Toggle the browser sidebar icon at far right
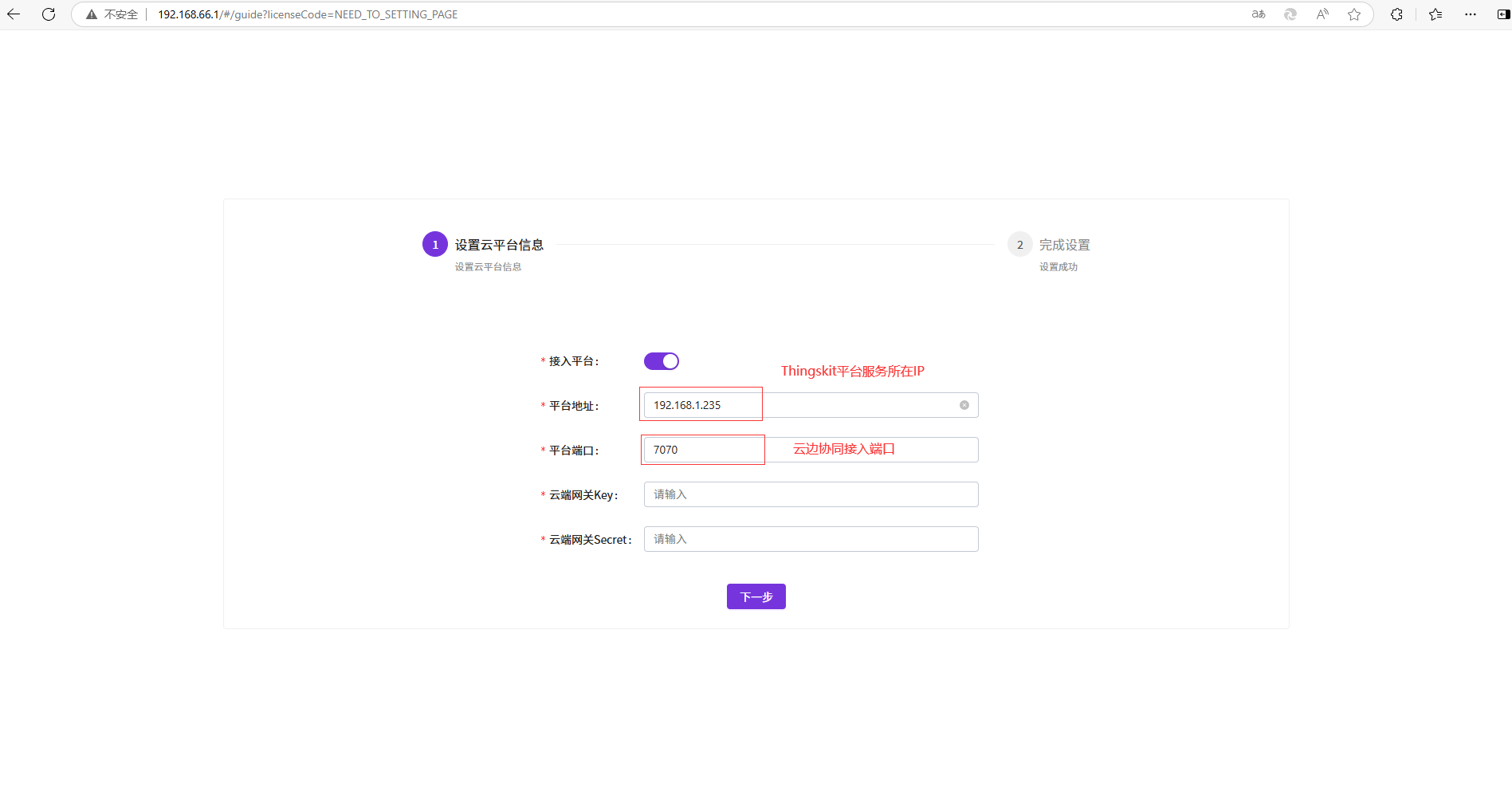This screenshot has height=791, width=1512. [1502, 14]
